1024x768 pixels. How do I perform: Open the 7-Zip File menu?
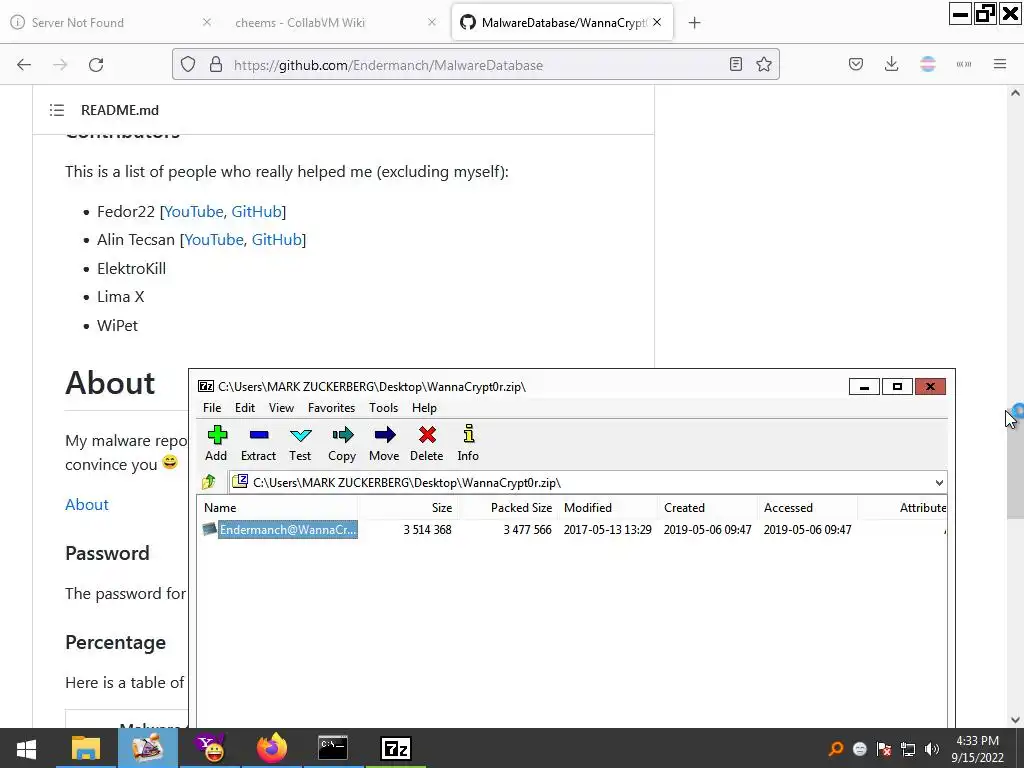tap(212, 408)
